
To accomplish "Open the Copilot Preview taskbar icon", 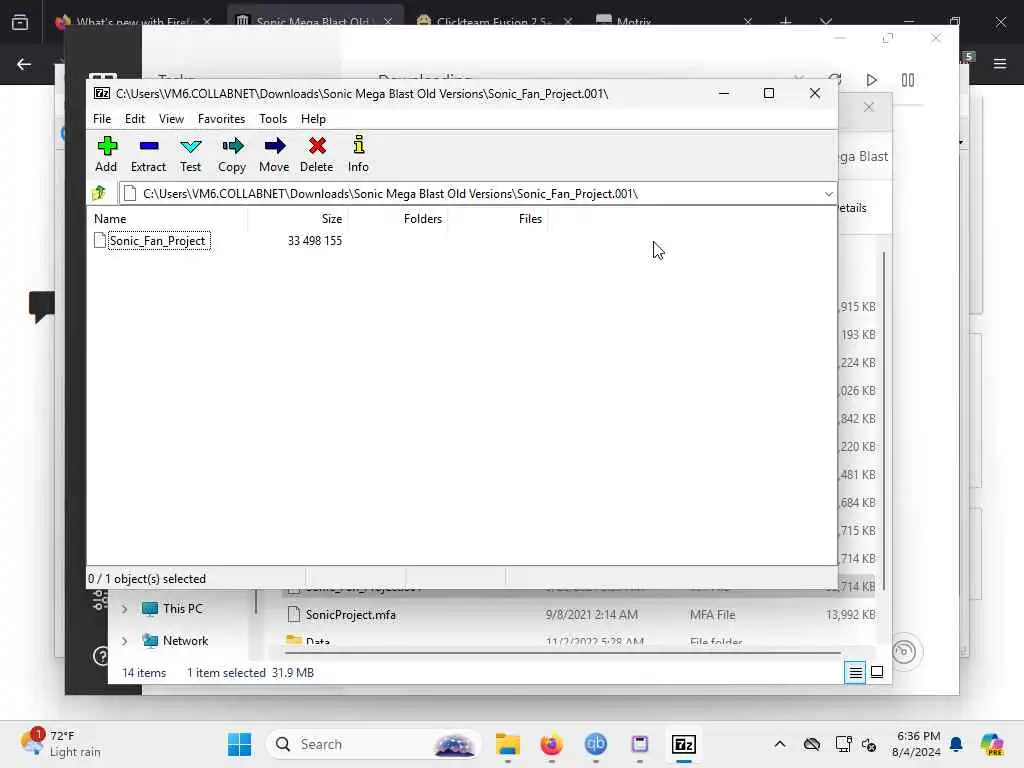I will point(991,744).
